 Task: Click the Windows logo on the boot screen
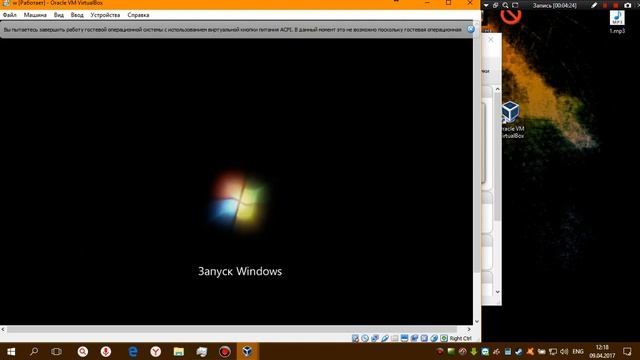click(x=239, y=202)
